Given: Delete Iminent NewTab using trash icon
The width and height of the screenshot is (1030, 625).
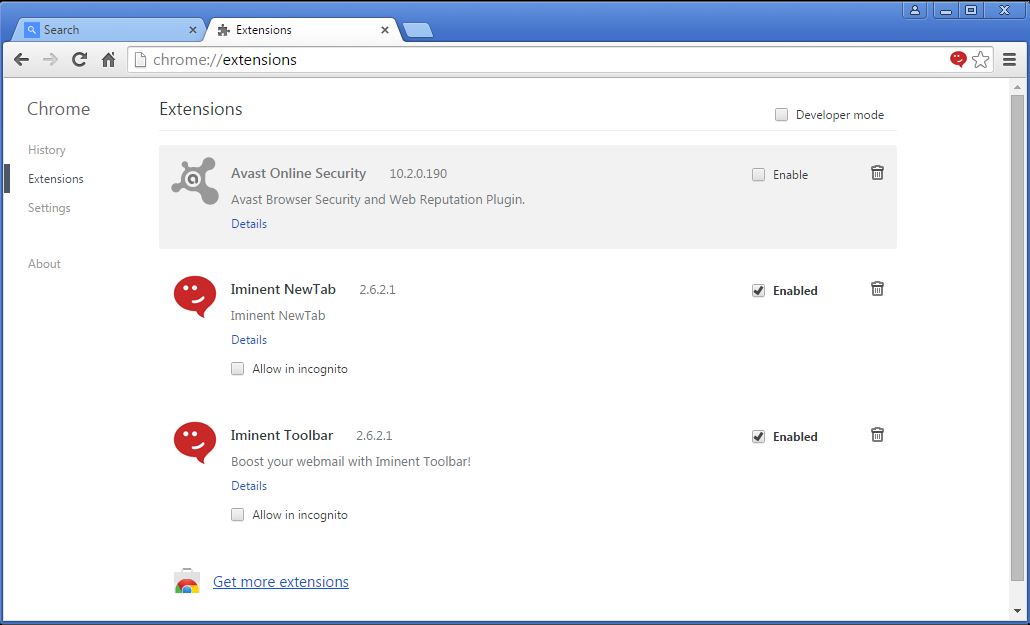Looking at the screenshot, I should (x=877, y=289).
